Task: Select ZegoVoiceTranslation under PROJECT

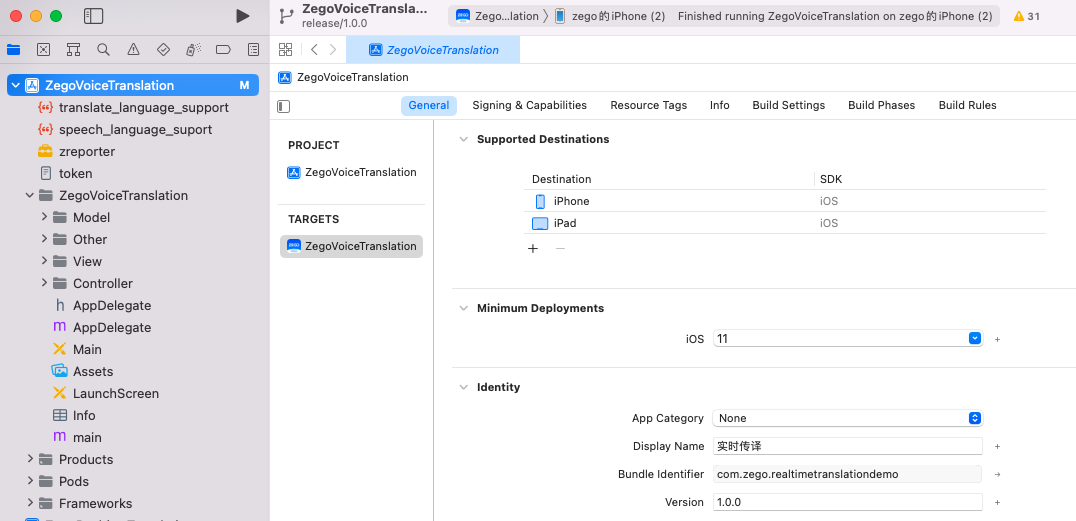Action: (351, 172)
